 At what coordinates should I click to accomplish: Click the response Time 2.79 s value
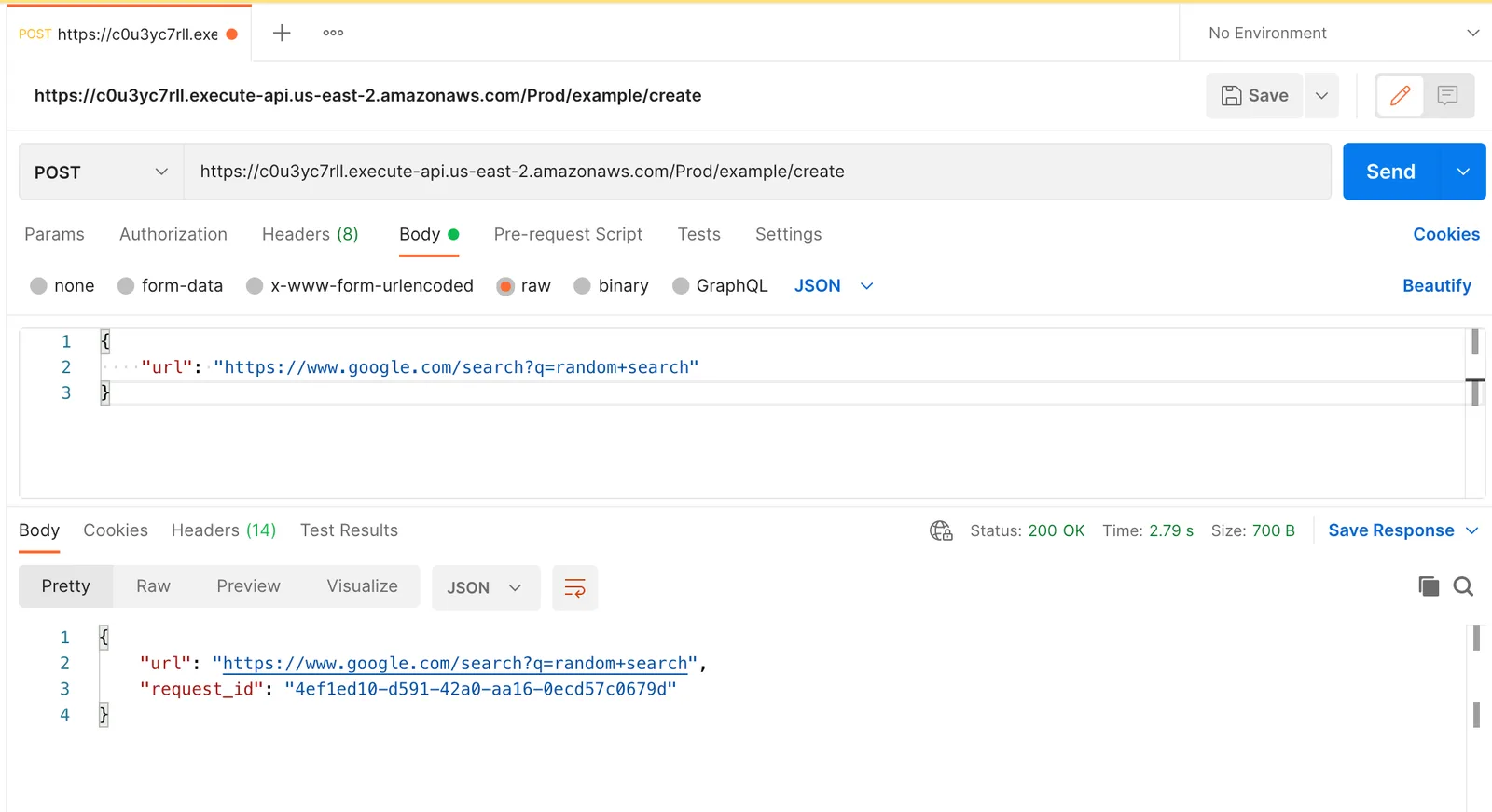pyautogui.click(x=1171, y=530)
